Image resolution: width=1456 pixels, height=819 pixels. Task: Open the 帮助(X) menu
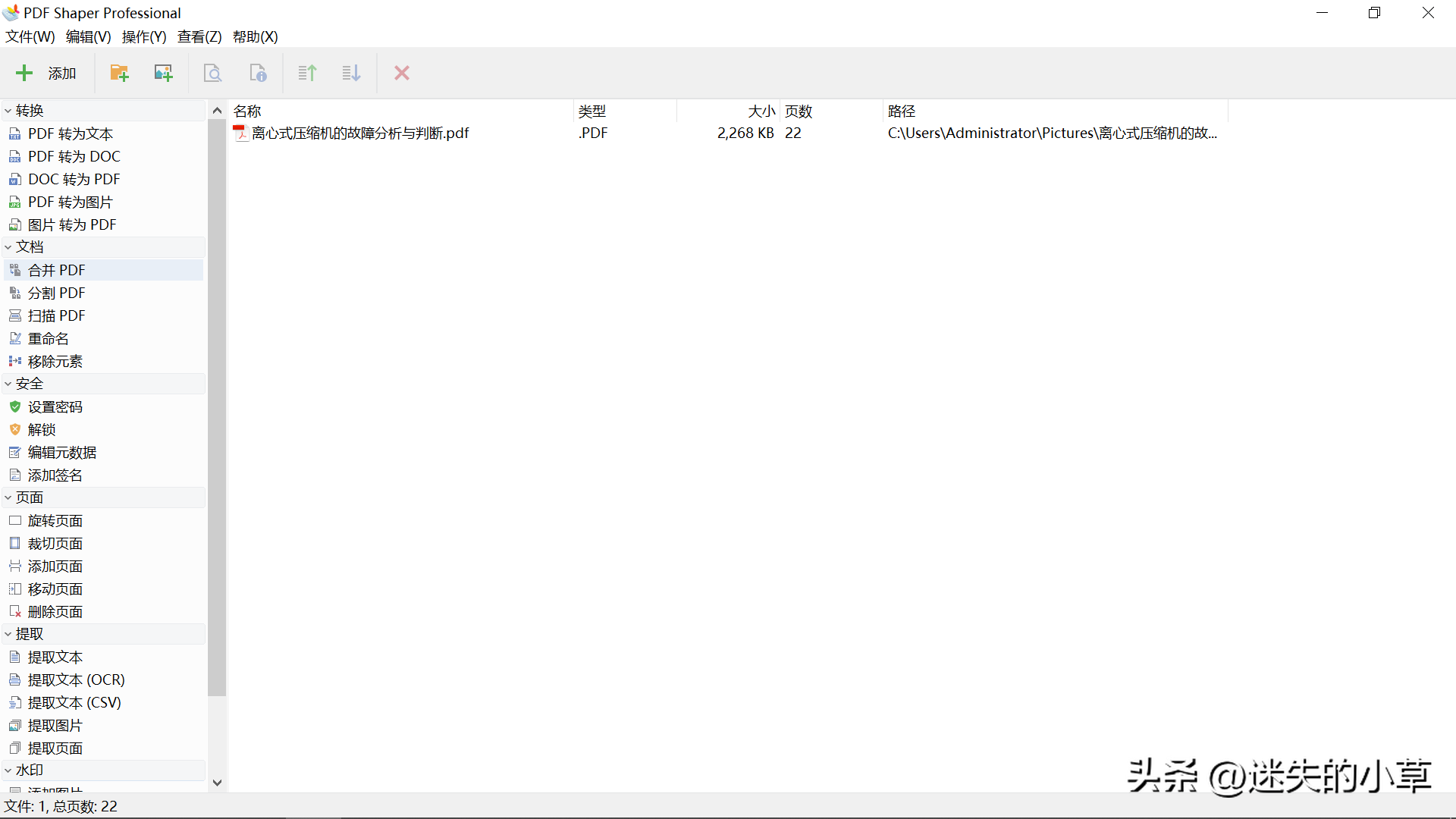pyautogui.click(x=256, y=36)
